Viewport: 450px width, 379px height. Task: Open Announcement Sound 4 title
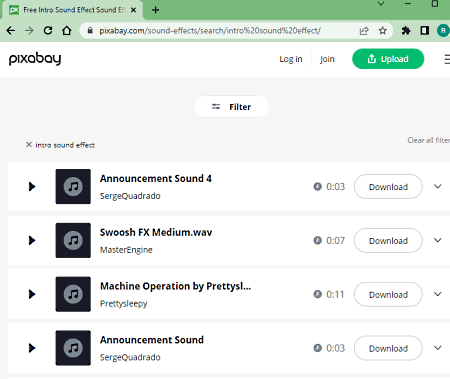coord(156,179)
